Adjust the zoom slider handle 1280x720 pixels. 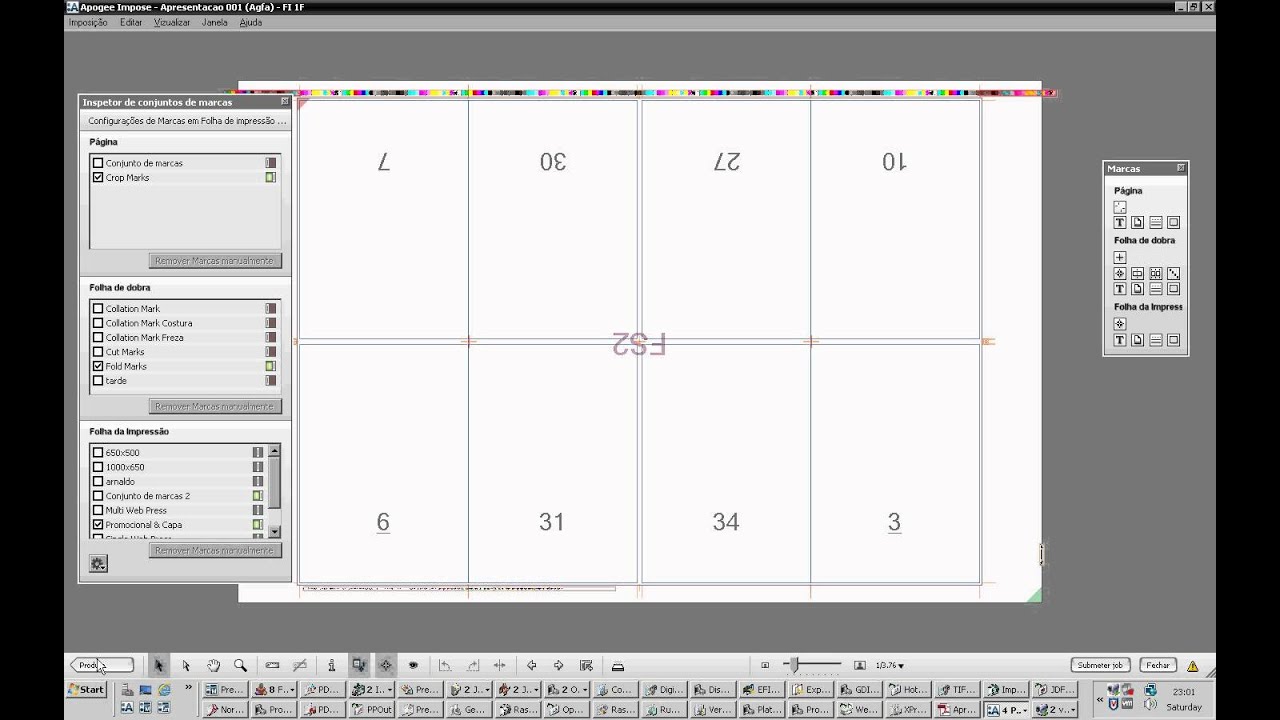[x=795, y=664]
